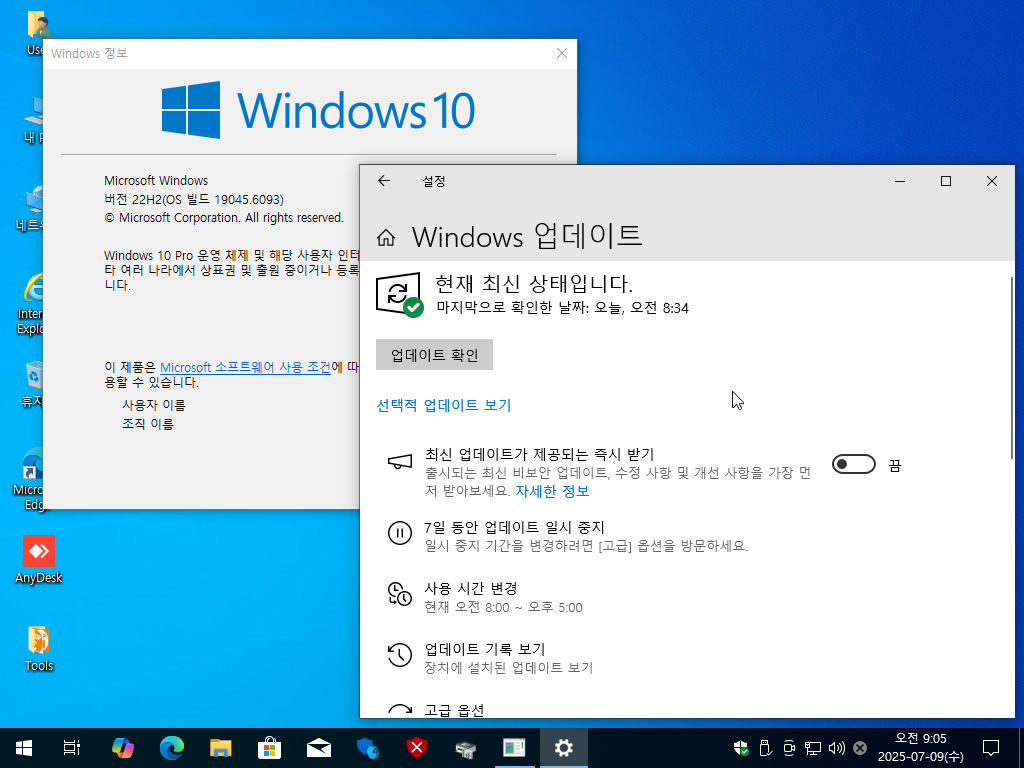This screenshot has width=1024, height=768.
Task: Toggle '최신 업데이트가 제공되는 즉시 받기' switch
Action: tap(854, 464)
